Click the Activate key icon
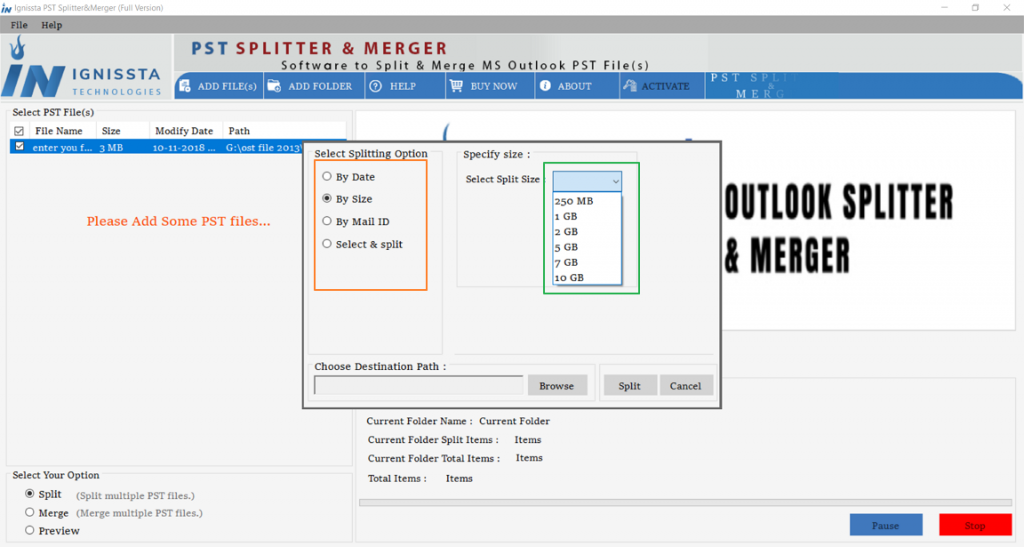Screen dimensions: 1024x547 (629, 86)
